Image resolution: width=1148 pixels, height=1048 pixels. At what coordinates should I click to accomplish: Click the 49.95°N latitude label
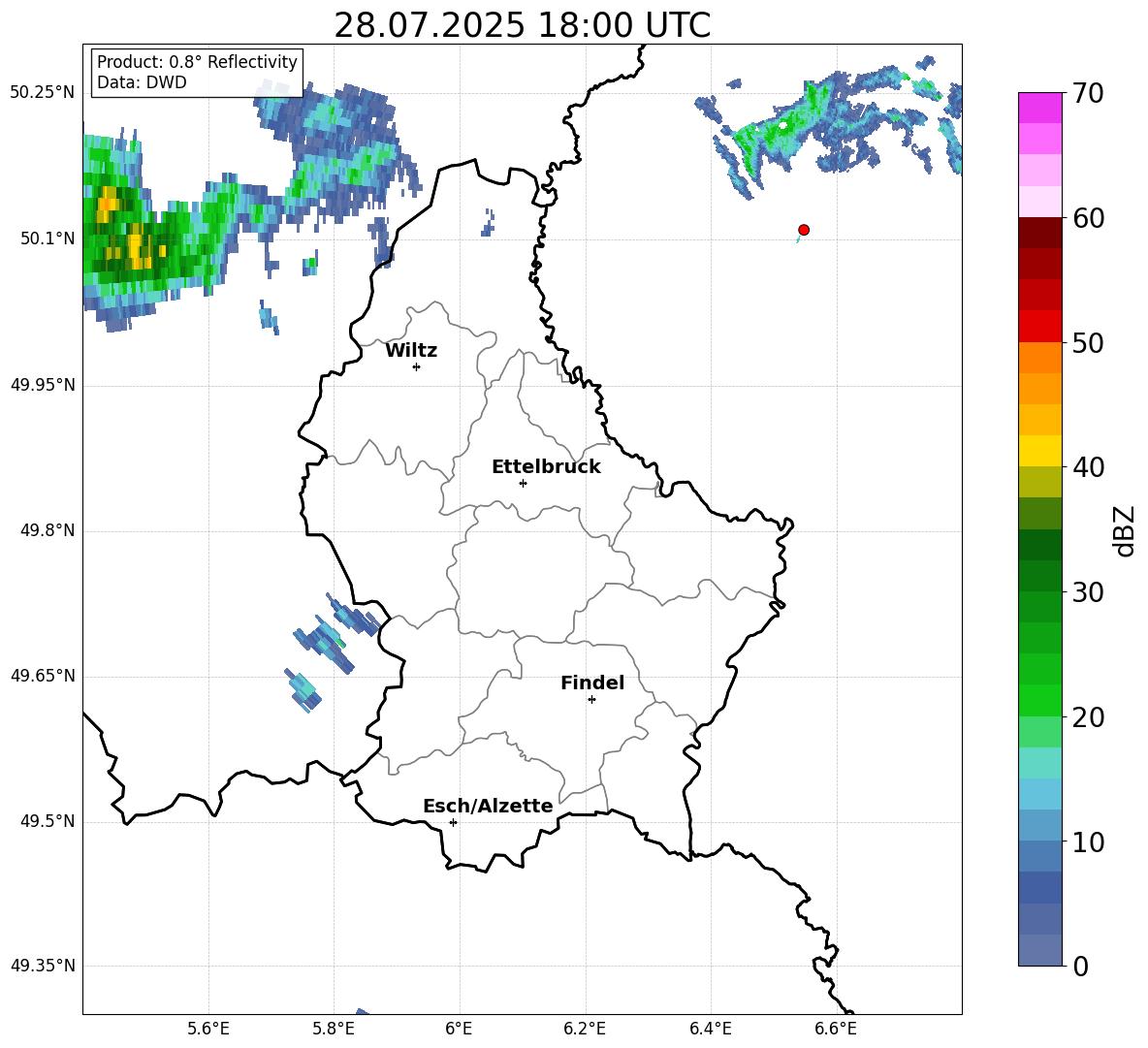pos(43,385)
